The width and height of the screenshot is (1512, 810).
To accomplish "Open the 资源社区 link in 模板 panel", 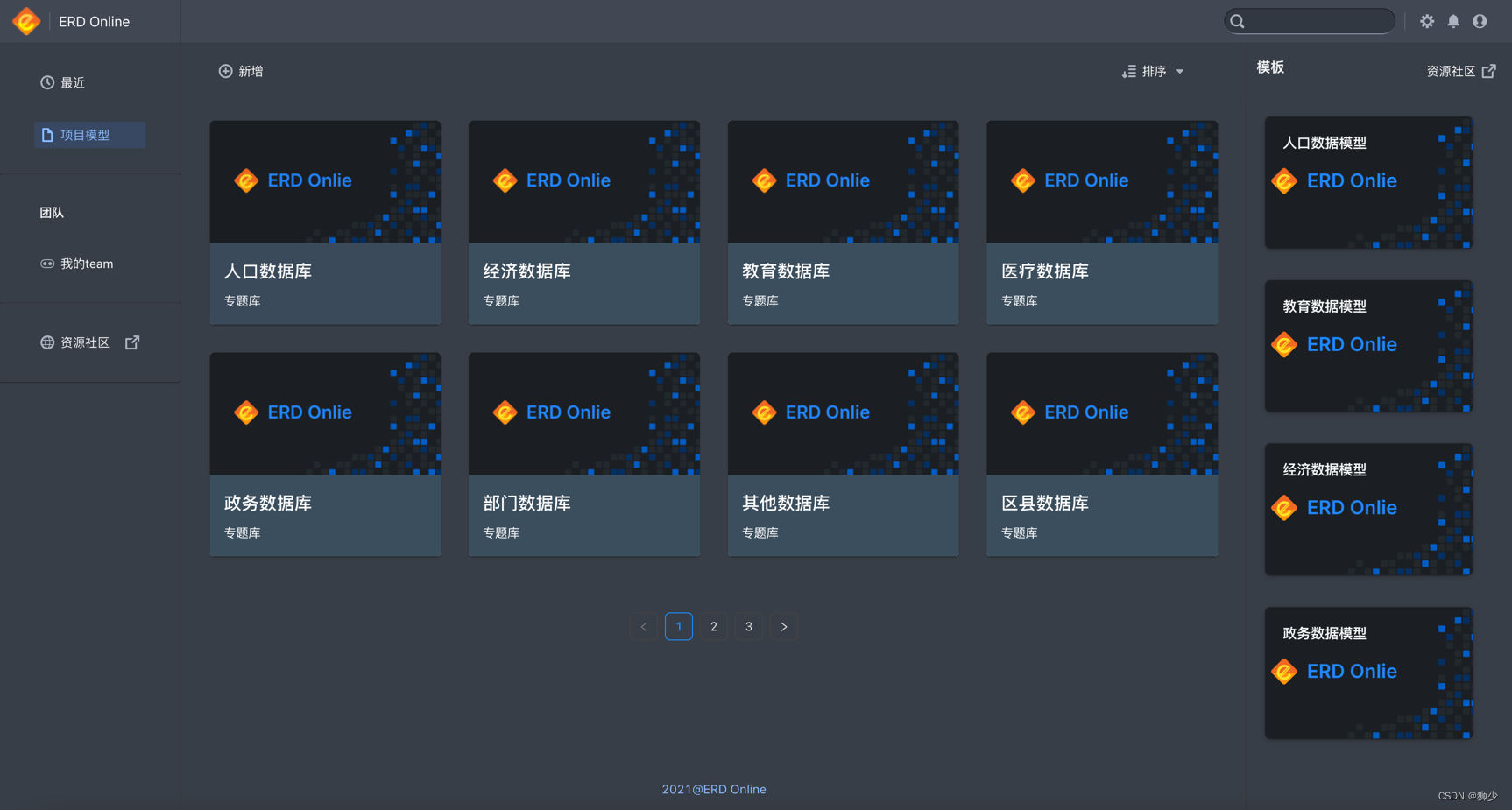I will coord(1461,71).
